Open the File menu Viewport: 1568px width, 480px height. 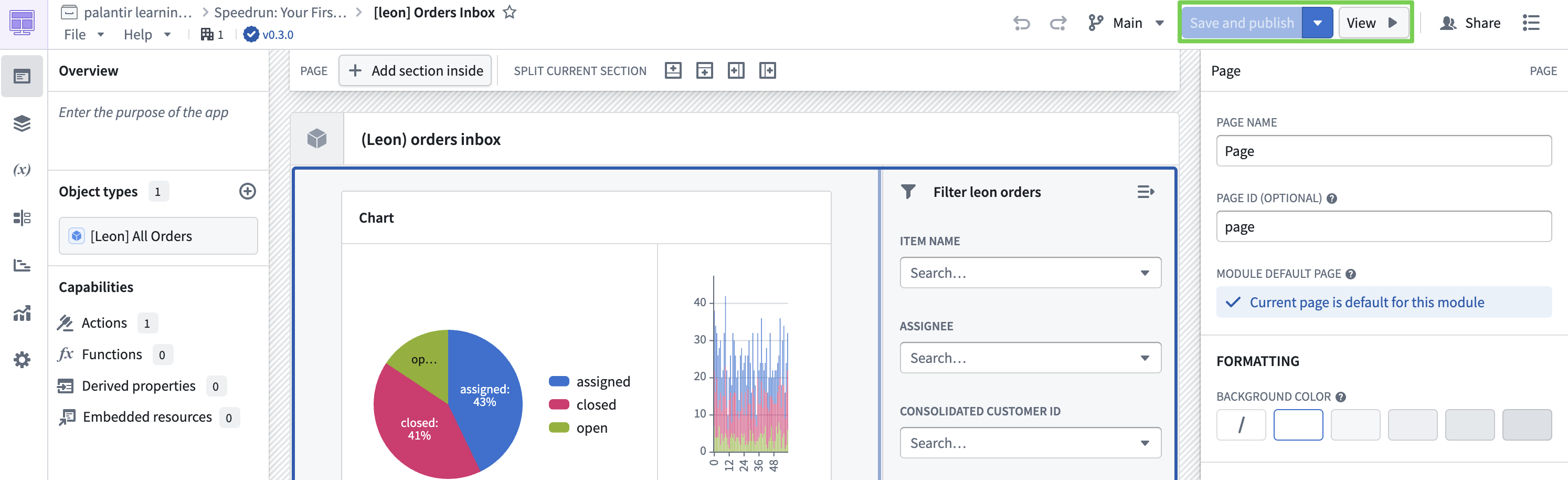point(83,35)
